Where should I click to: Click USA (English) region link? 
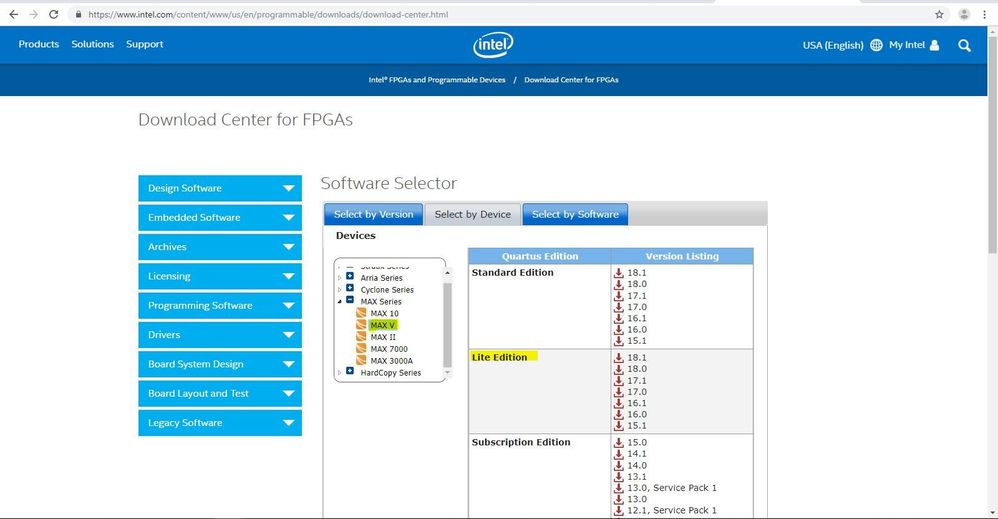(833, 45)
